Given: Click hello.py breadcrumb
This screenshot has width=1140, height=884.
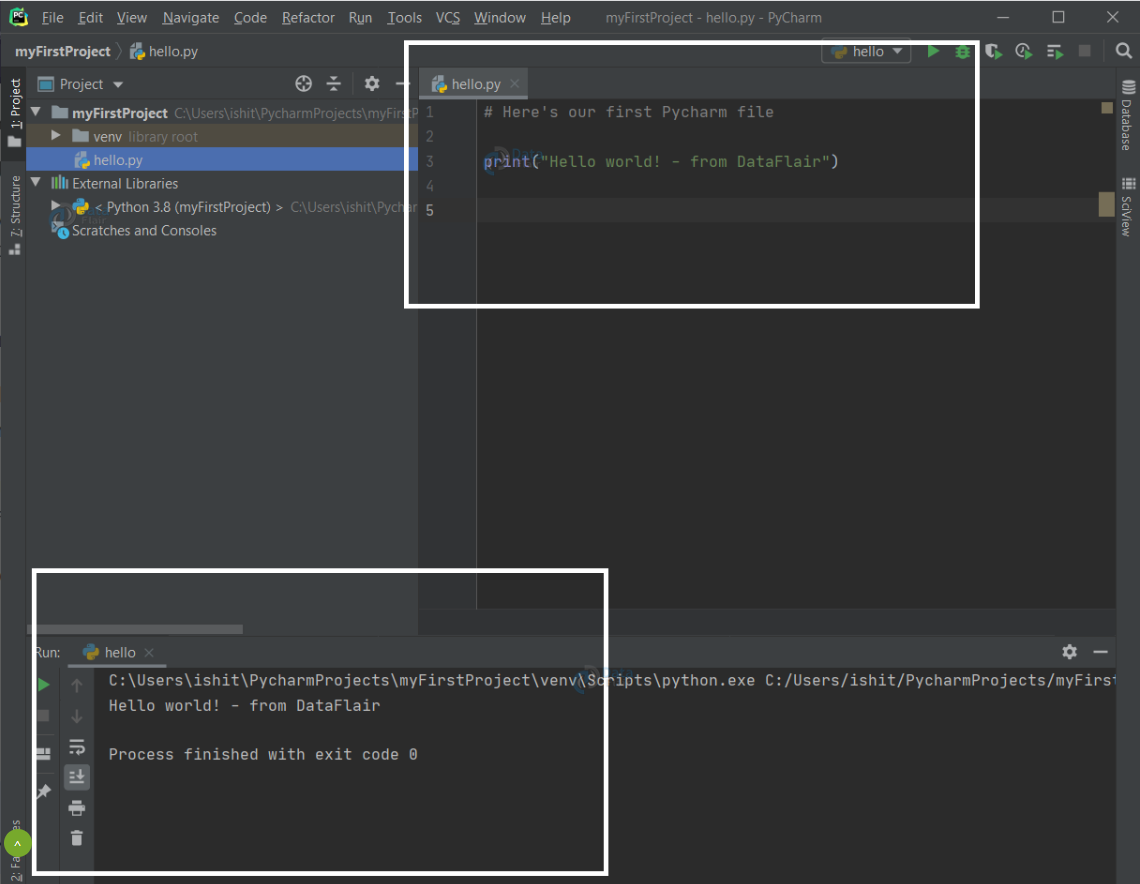Looking at the screenshot, I should [164, 51].
